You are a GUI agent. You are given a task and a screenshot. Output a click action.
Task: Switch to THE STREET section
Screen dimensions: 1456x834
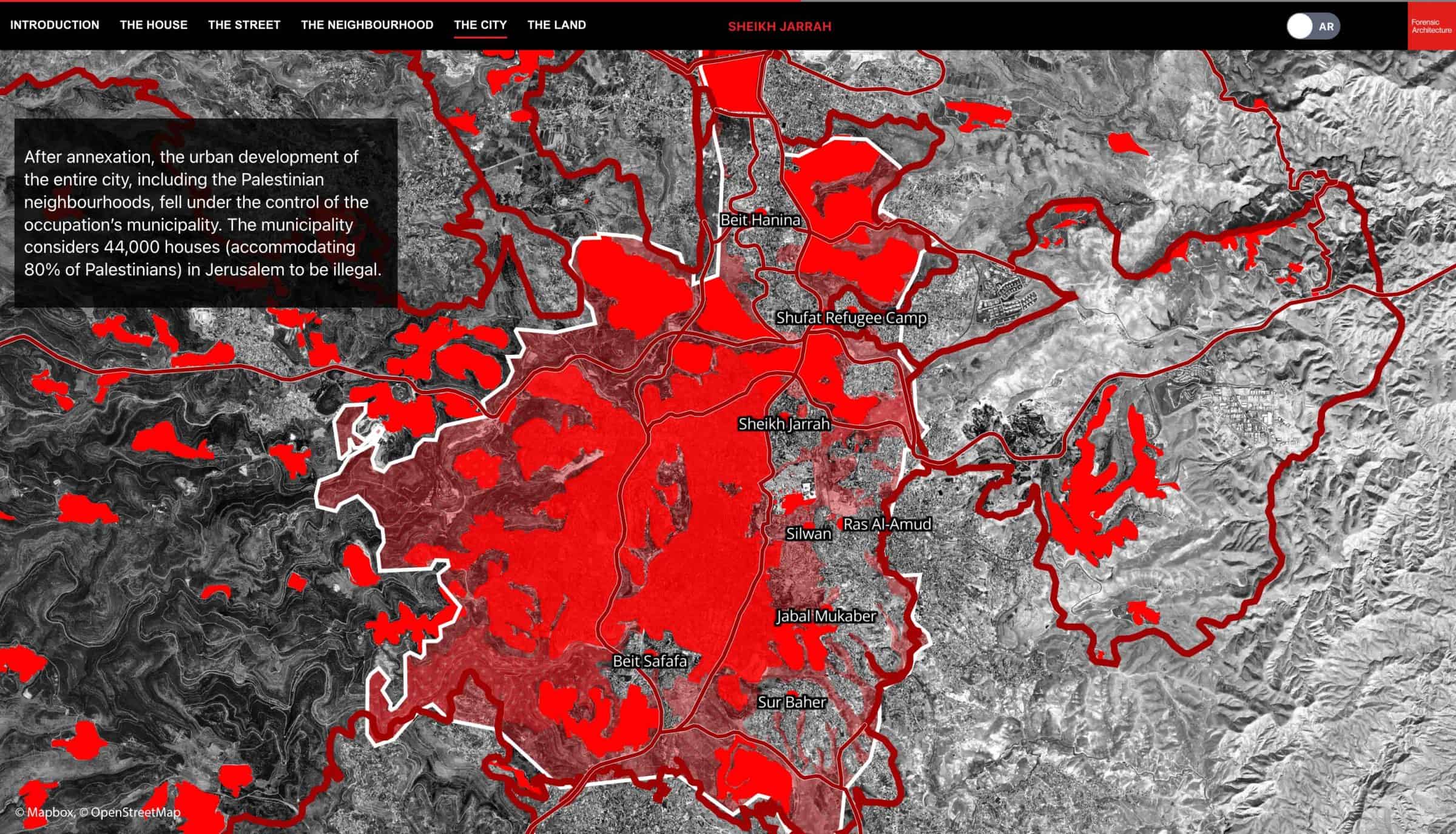(x=243, y=25)
